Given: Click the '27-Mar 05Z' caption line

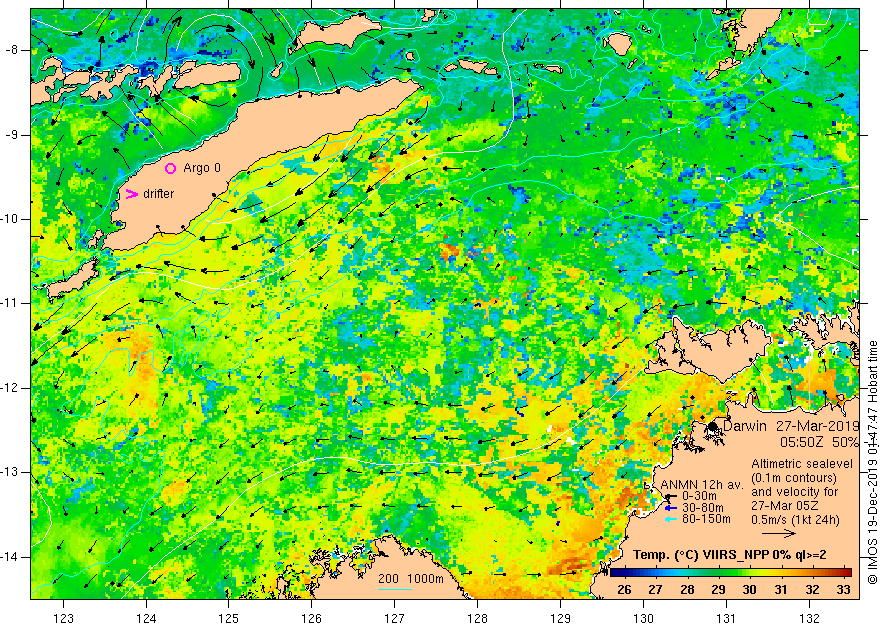Looking at the screenshot, I should [x=785, y=505].
